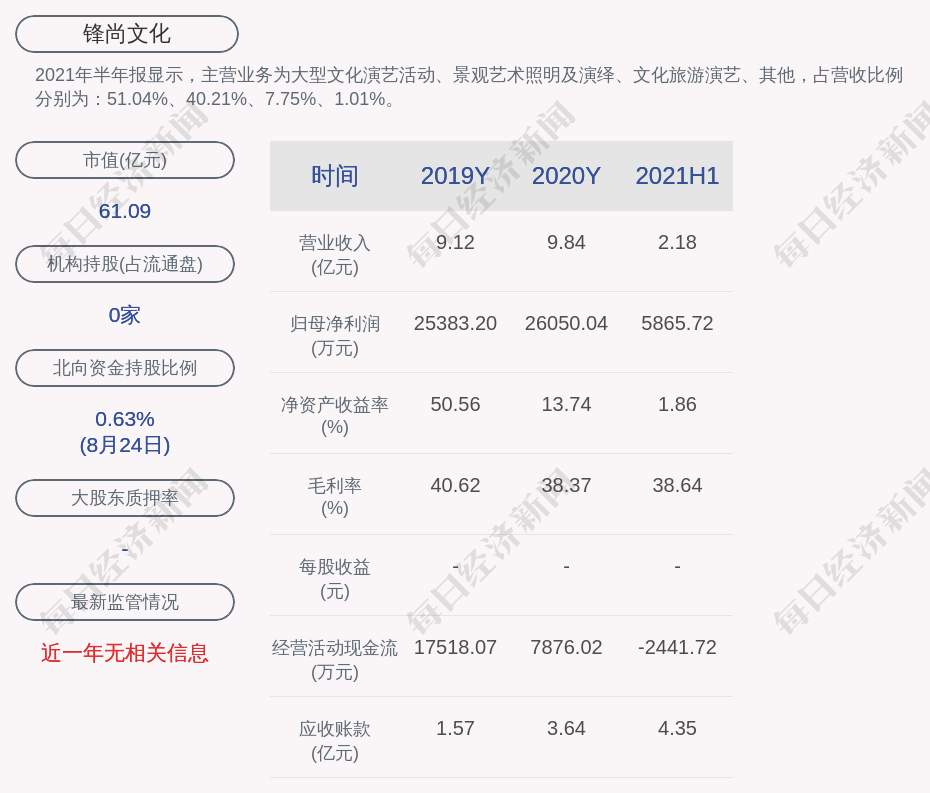Click the 7876.02 cash flow value
The height and width of the screenshot is (793, 930).
pos(566,647)
